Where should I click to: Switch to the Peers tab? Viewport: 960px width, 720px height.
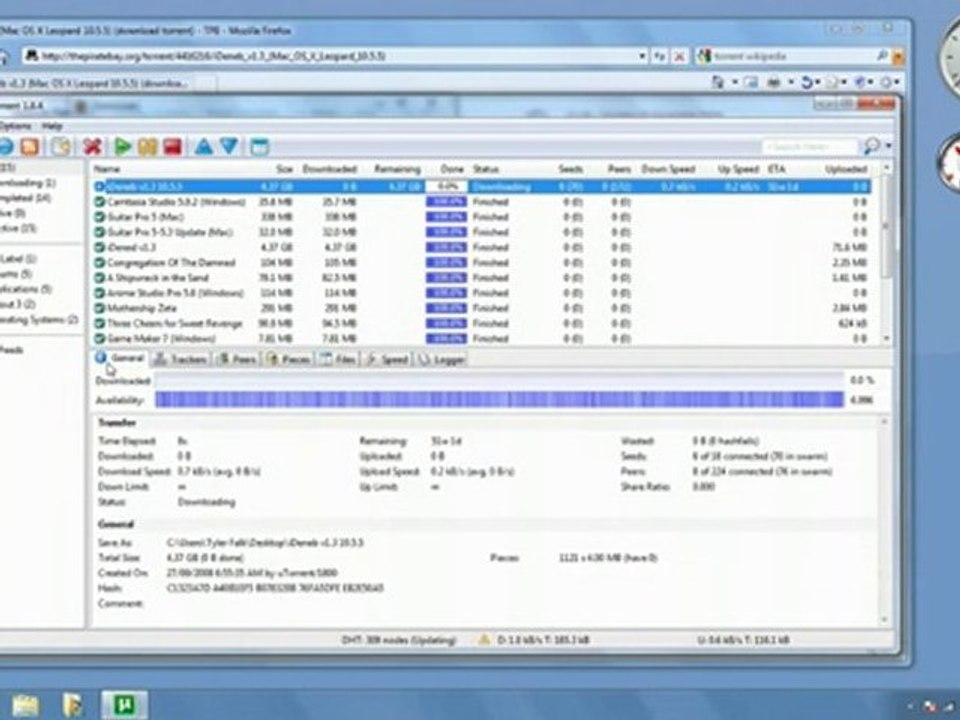coord(237,359)
